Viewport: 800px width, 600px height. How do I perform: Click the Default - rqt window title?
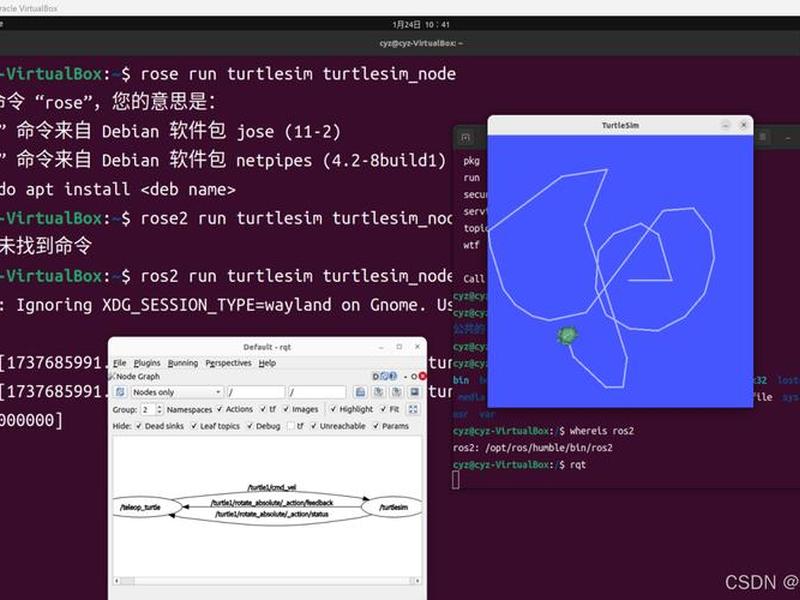click(267, 347)
